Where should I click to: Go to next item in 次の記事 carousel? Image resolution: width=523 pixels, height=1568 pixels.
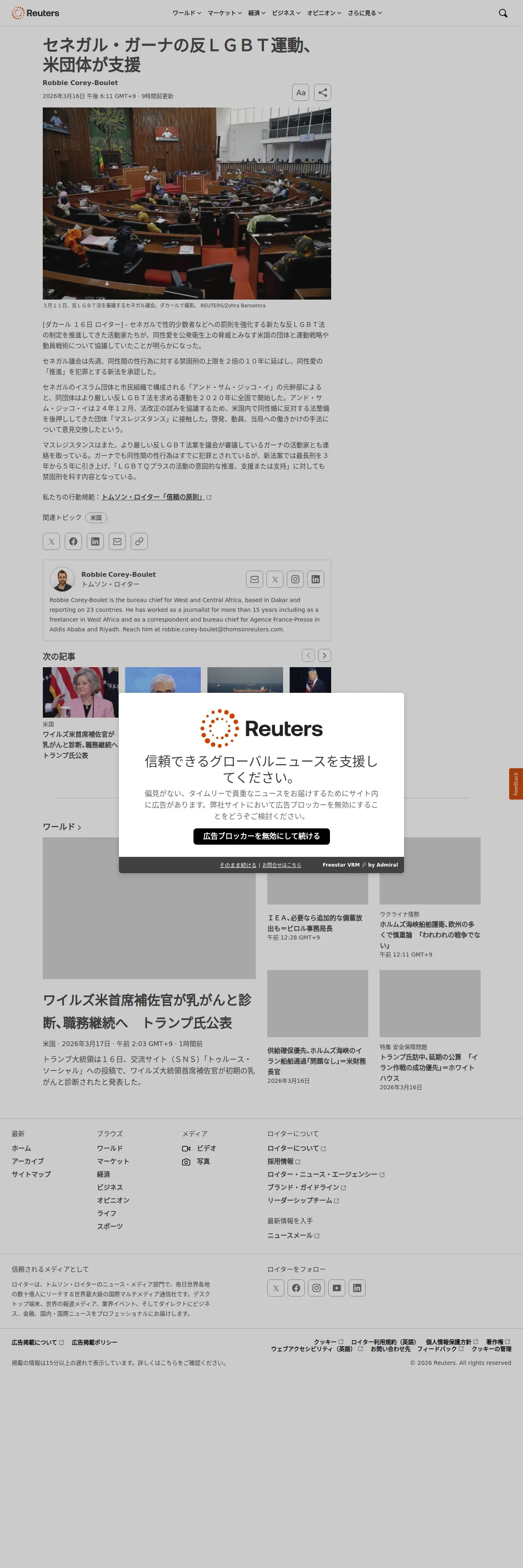[325, 655]
